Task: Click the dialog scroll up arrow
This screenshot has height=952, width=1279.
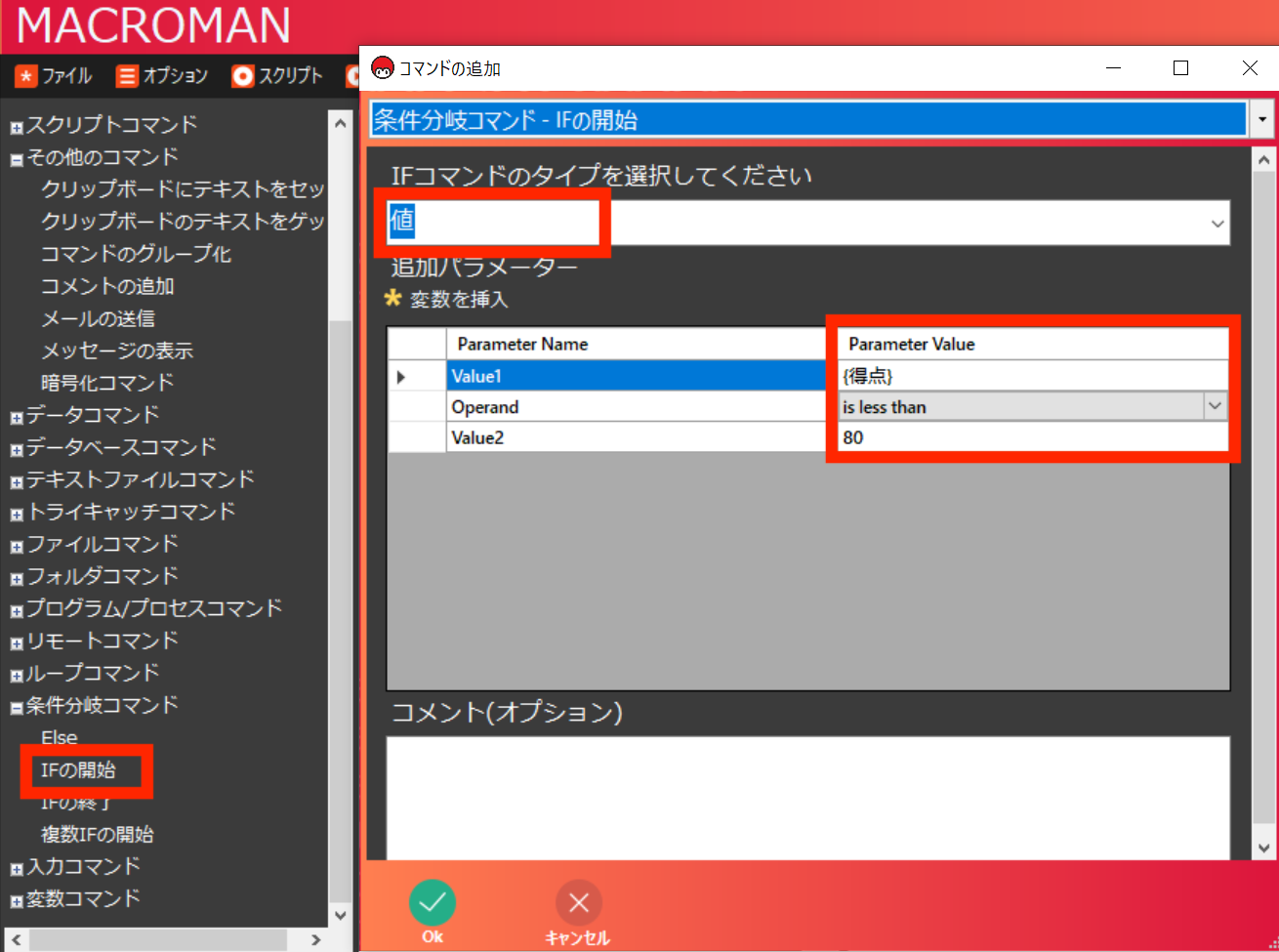Action: [1263, 160]
